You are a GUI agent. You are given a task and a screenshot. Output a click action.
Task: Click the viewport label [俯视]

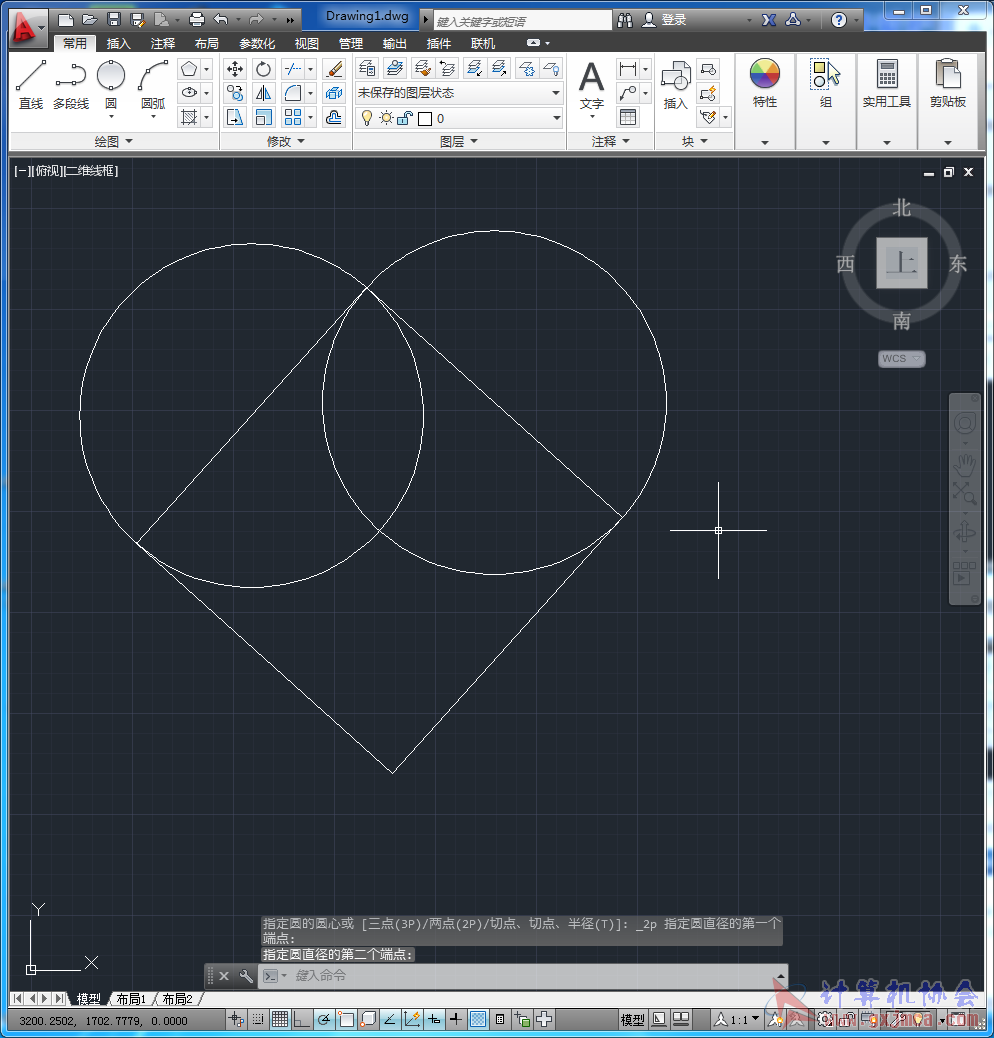click(x=47, y=171)
